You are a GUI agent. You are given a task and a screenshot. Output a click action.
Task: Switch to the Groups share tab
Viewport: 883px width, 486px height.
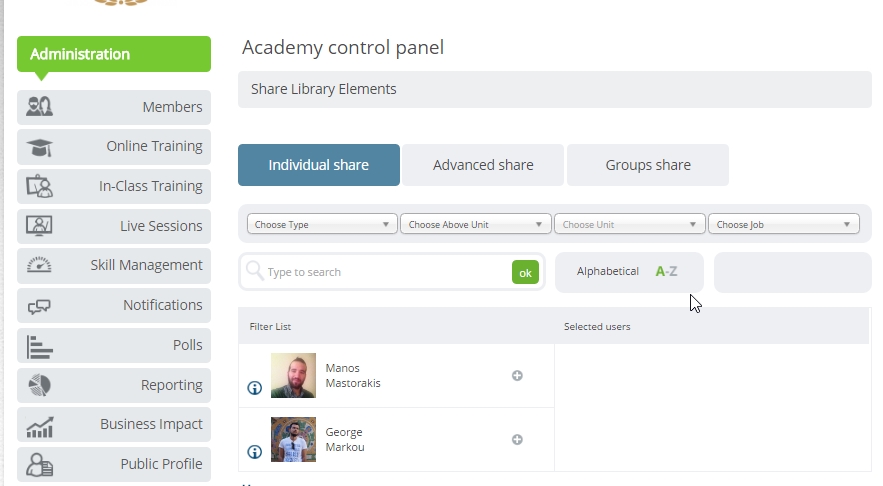648,165
